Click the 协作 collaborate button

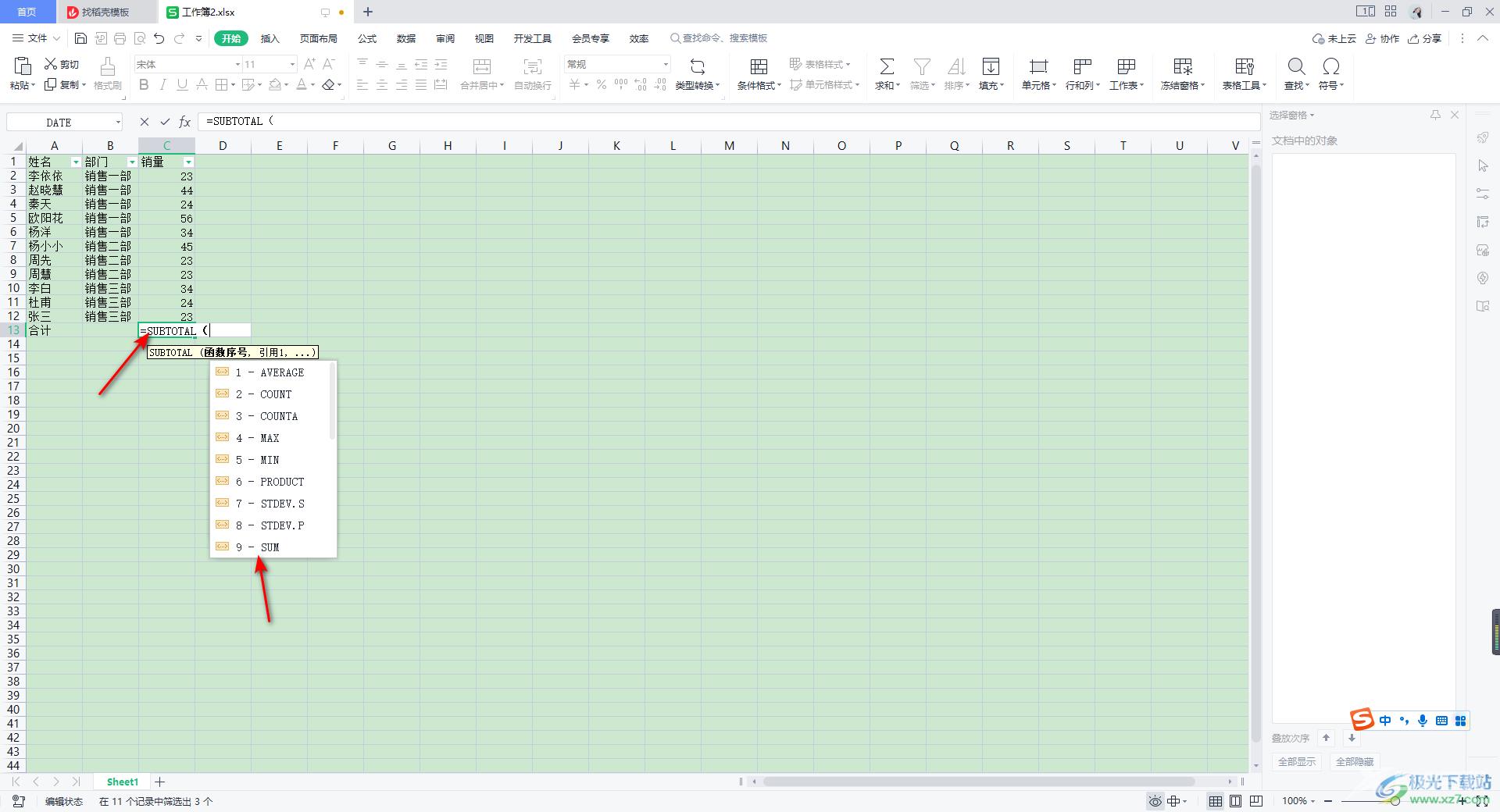tap(1383, 38)
